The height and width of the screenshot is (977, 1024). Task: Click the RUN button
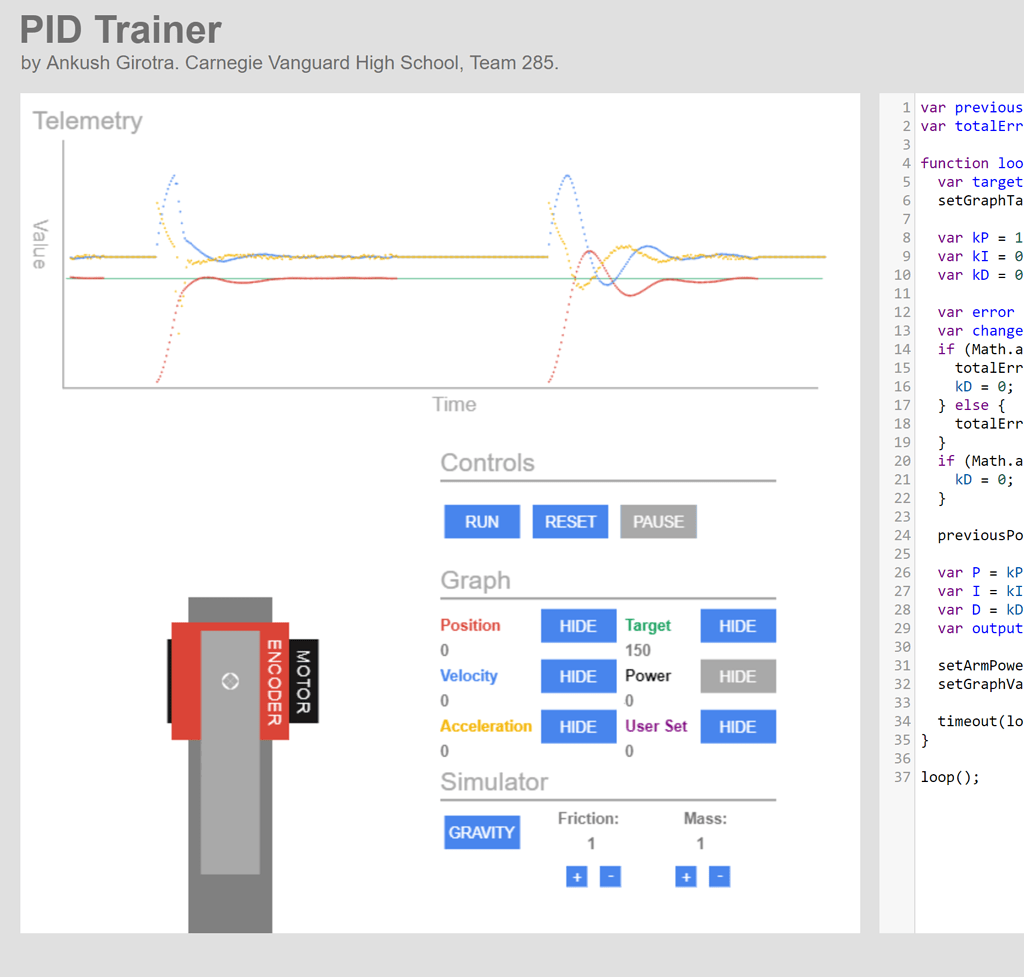pos(481,521)
